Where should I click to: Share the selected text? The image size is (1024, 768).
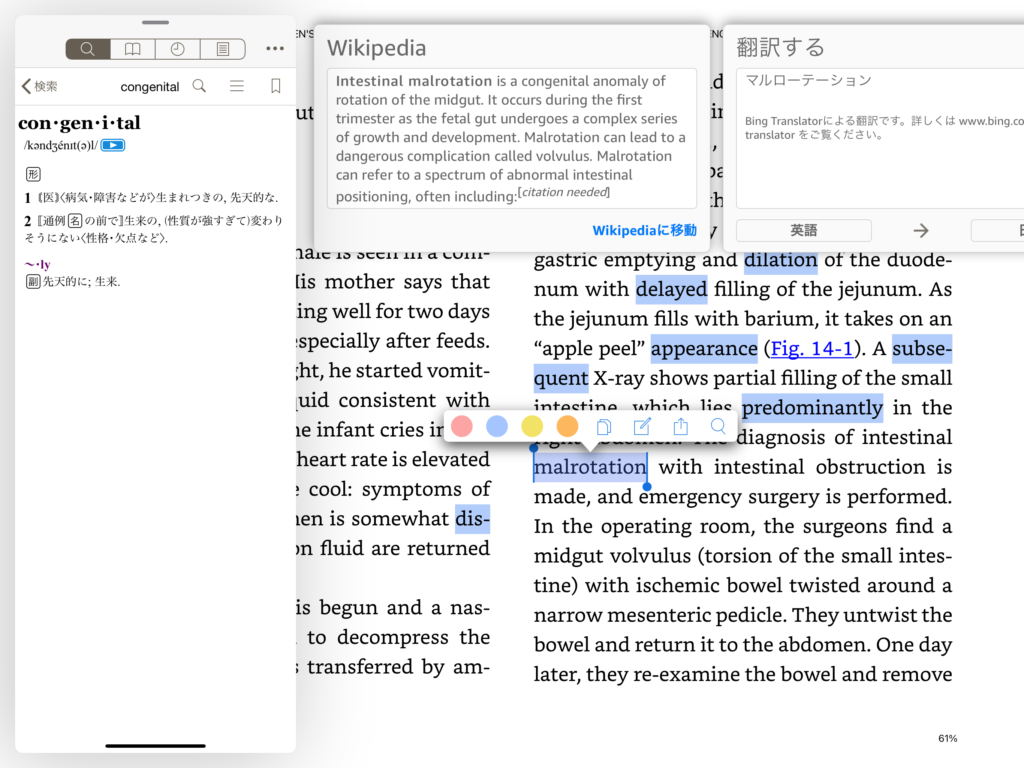680,426
